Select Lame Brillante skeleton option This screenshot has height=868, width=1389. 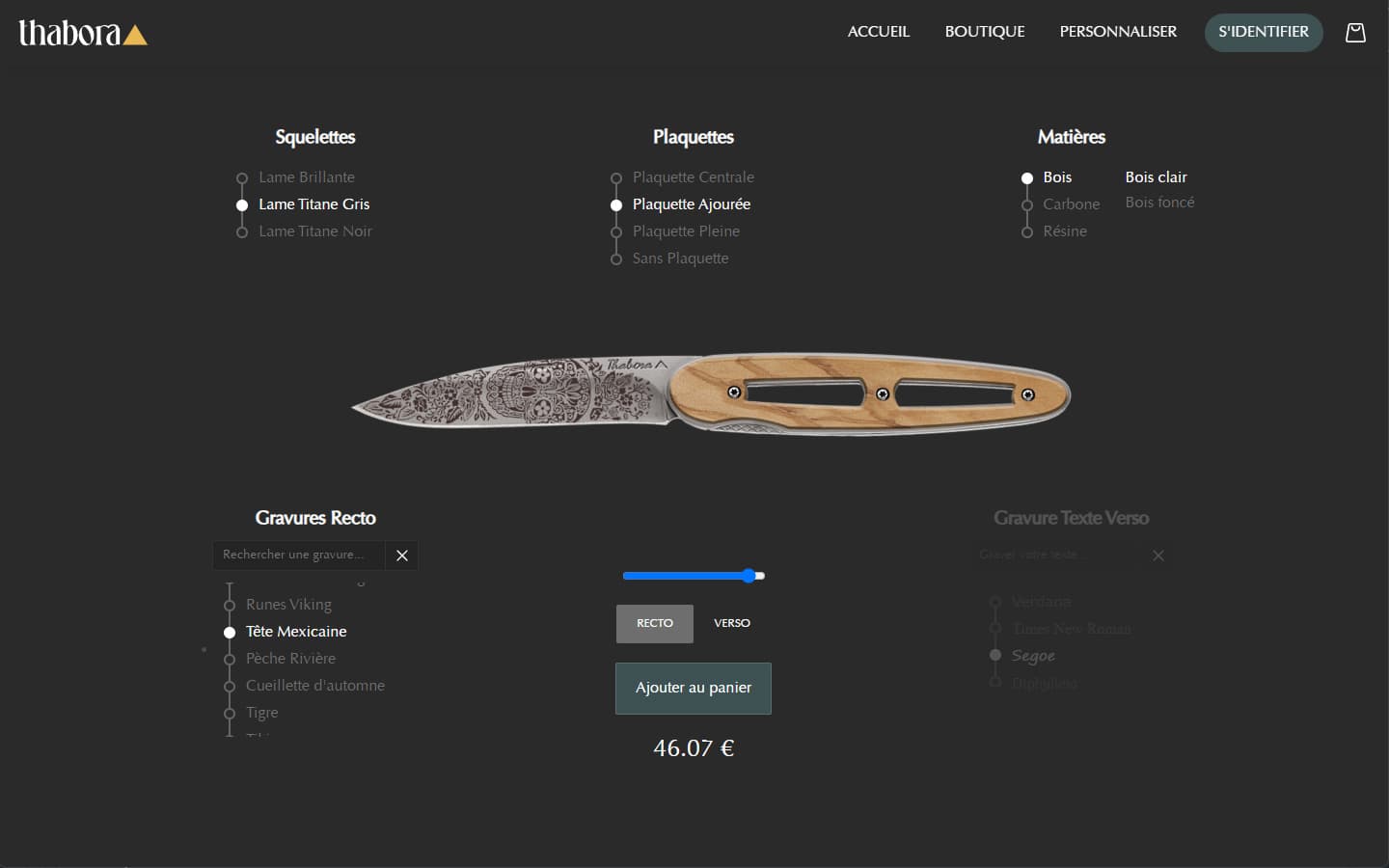[x=306, y=177]
